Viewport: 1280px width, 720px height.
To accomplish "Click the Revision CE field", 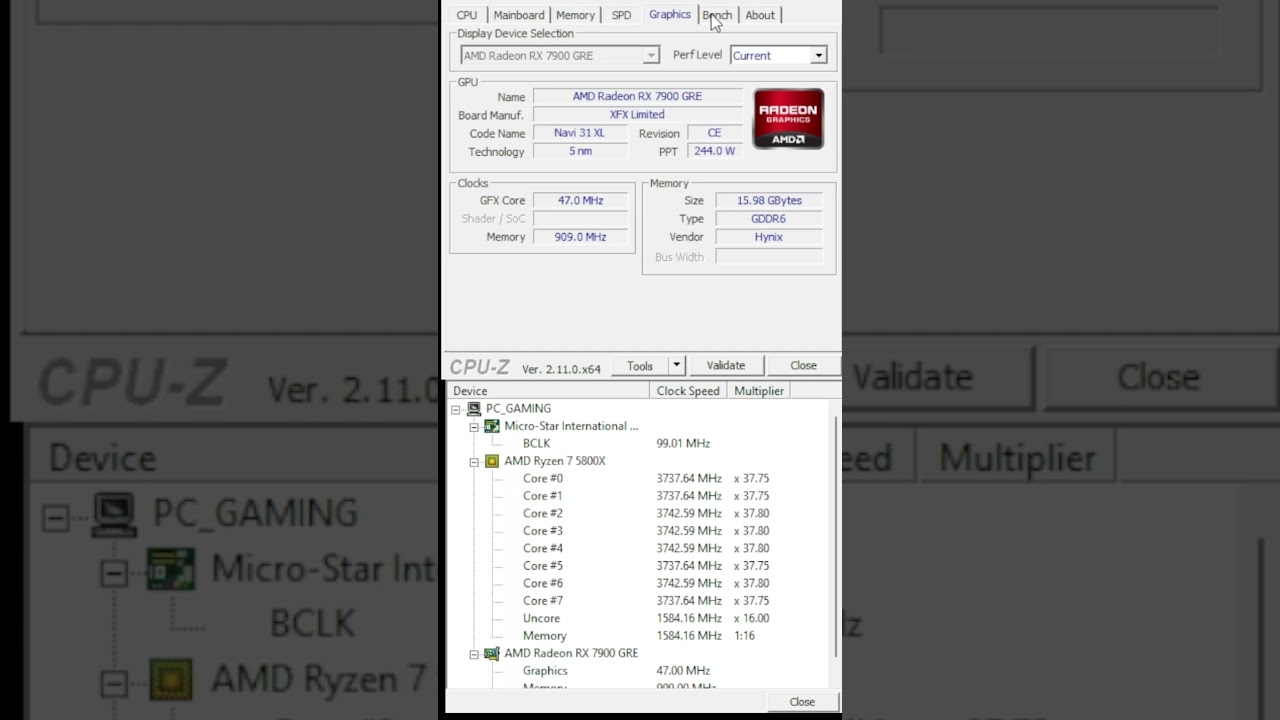I will click(x=714, y=133).
